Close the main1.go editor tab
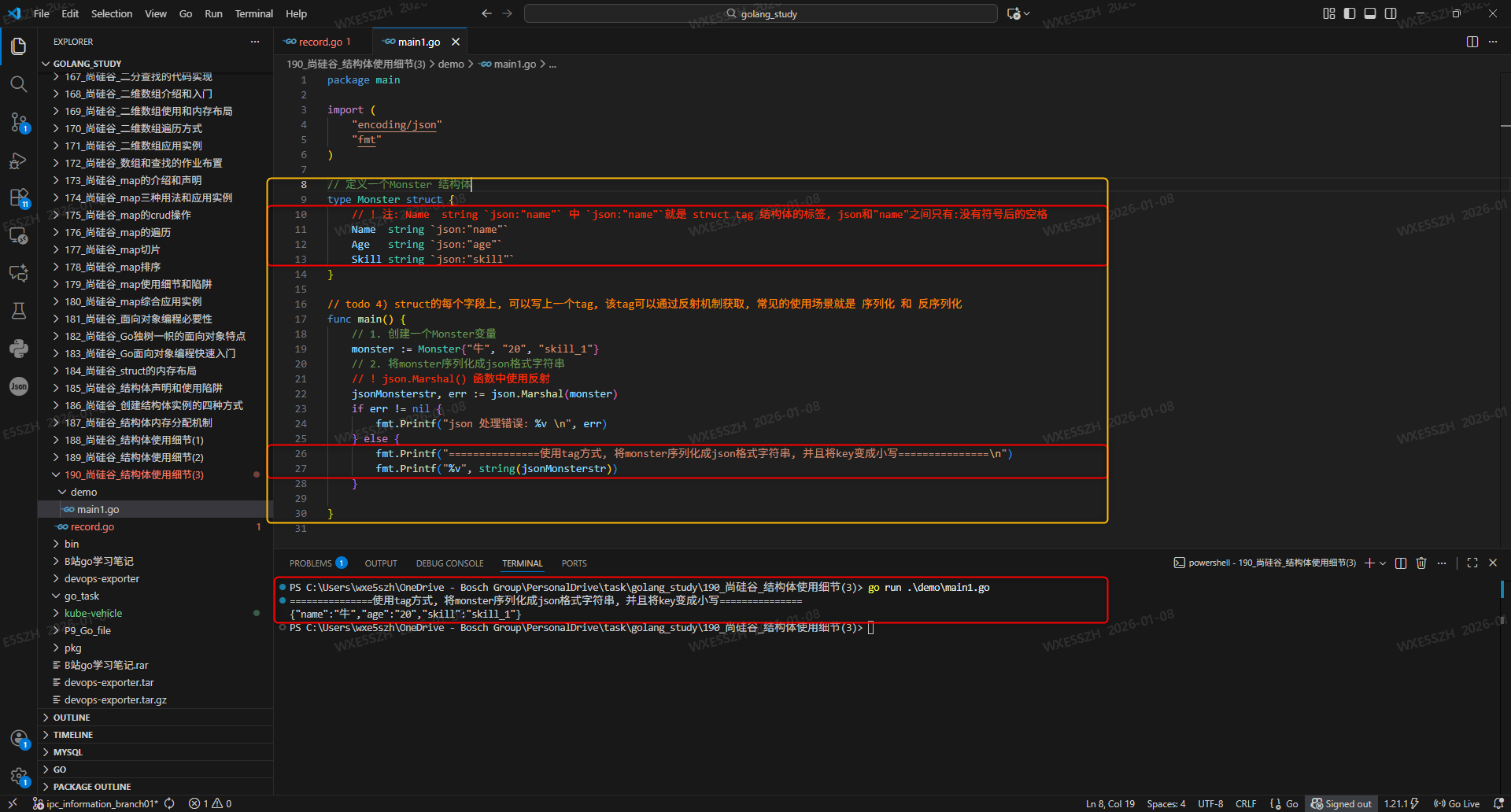This screenshot has height=812, width=1511. click(456, 42)
